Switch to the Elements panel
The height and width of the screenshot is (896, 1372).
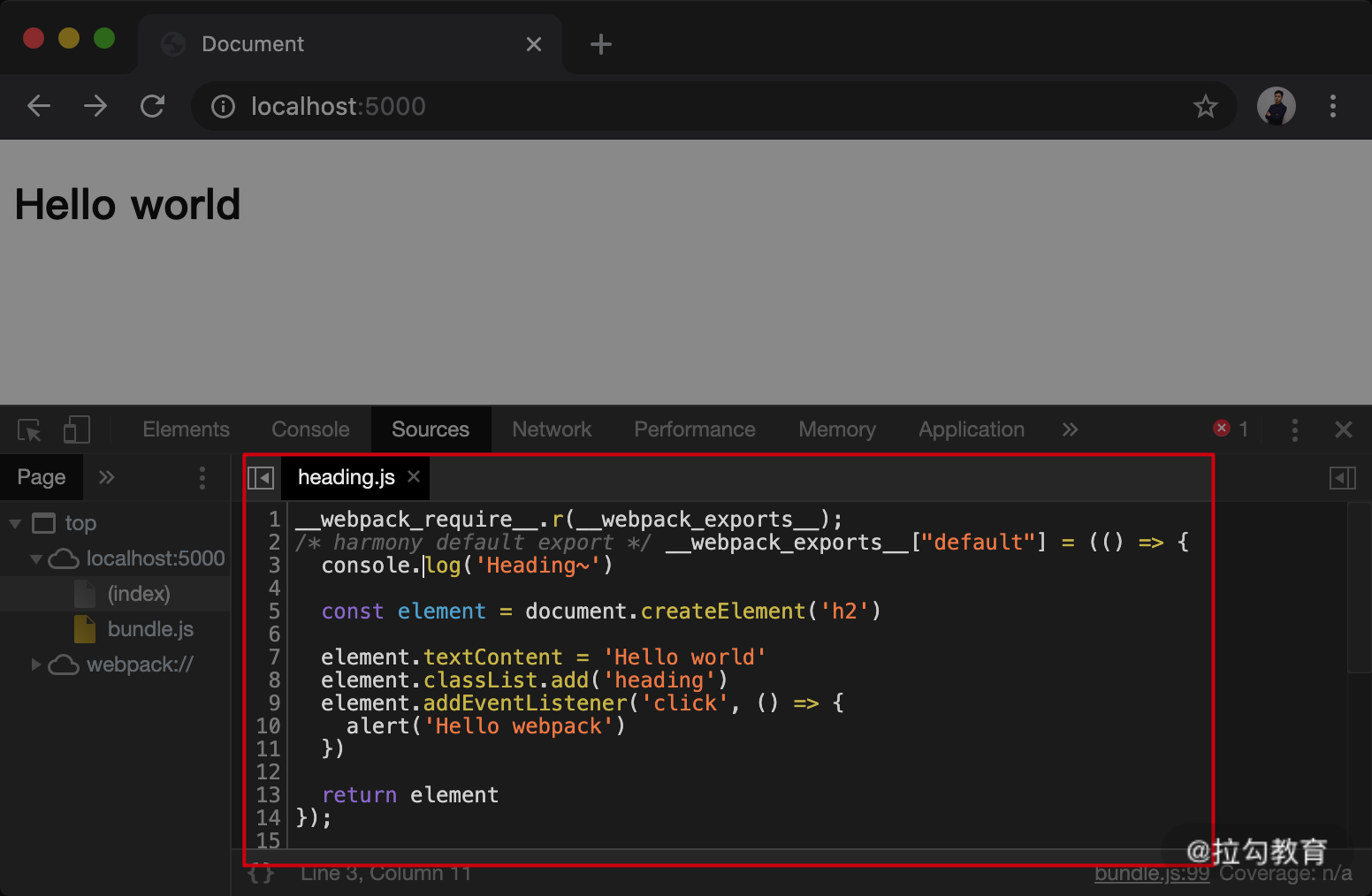186,429
